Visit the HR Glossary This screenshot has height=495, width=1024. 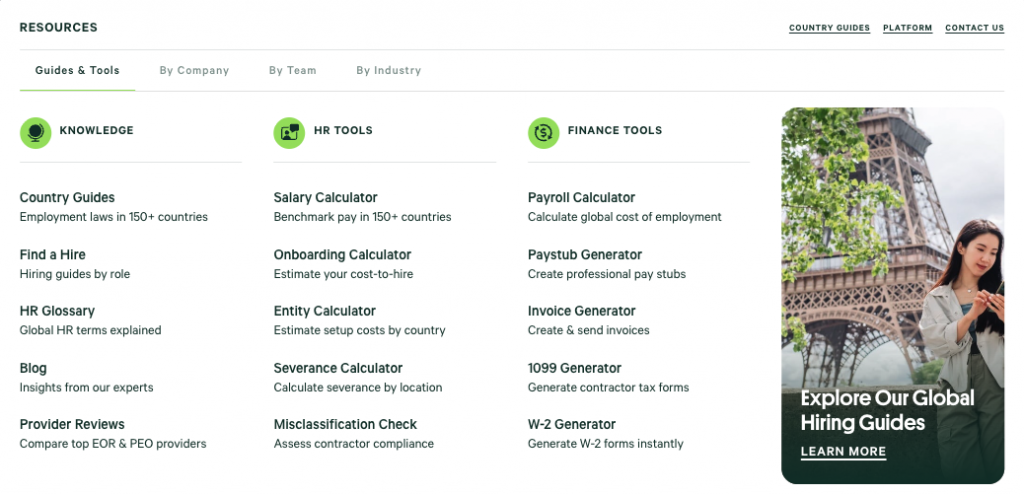point(57,311)
